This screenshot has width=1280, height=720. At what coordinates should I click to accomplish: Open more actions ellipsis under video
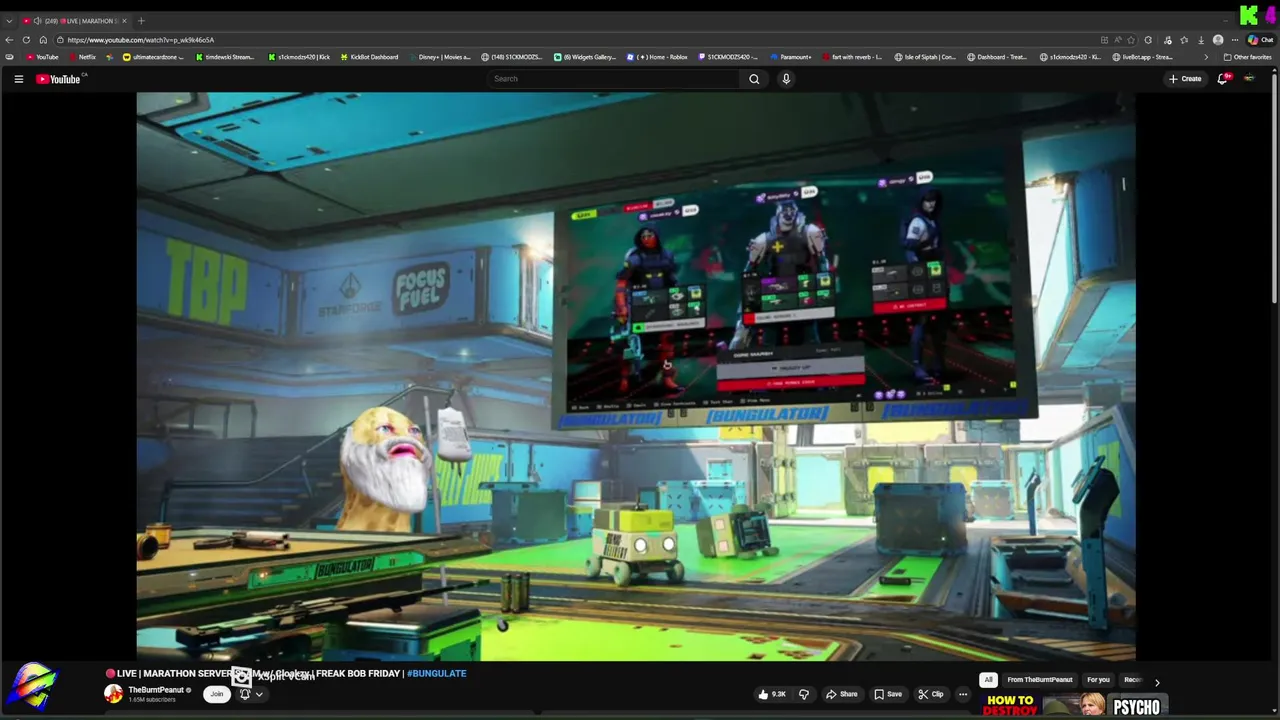[x=963, y=694]
